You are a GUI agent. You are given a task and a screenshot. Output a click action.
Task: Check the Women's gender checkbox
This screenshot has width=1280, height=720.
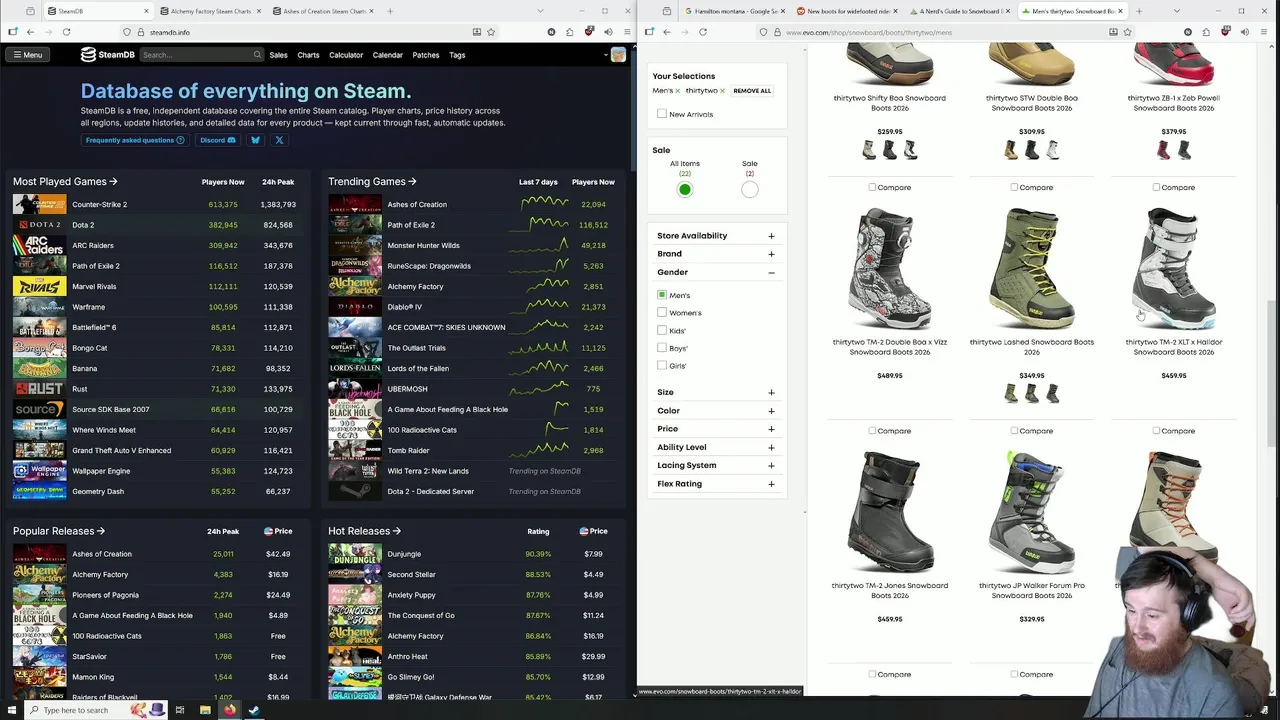tap(662, 312)
